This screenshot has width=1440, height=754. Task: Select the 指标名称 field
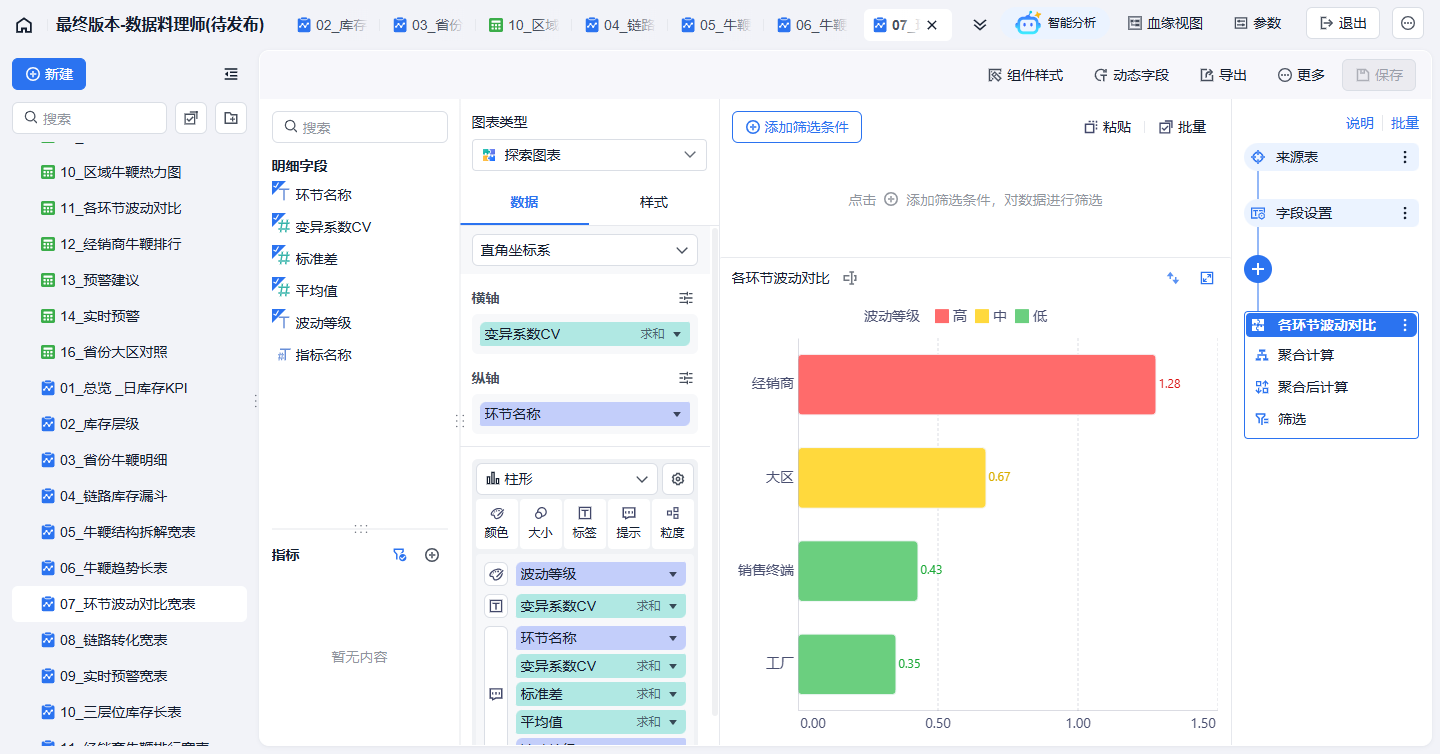coord(323,355)
